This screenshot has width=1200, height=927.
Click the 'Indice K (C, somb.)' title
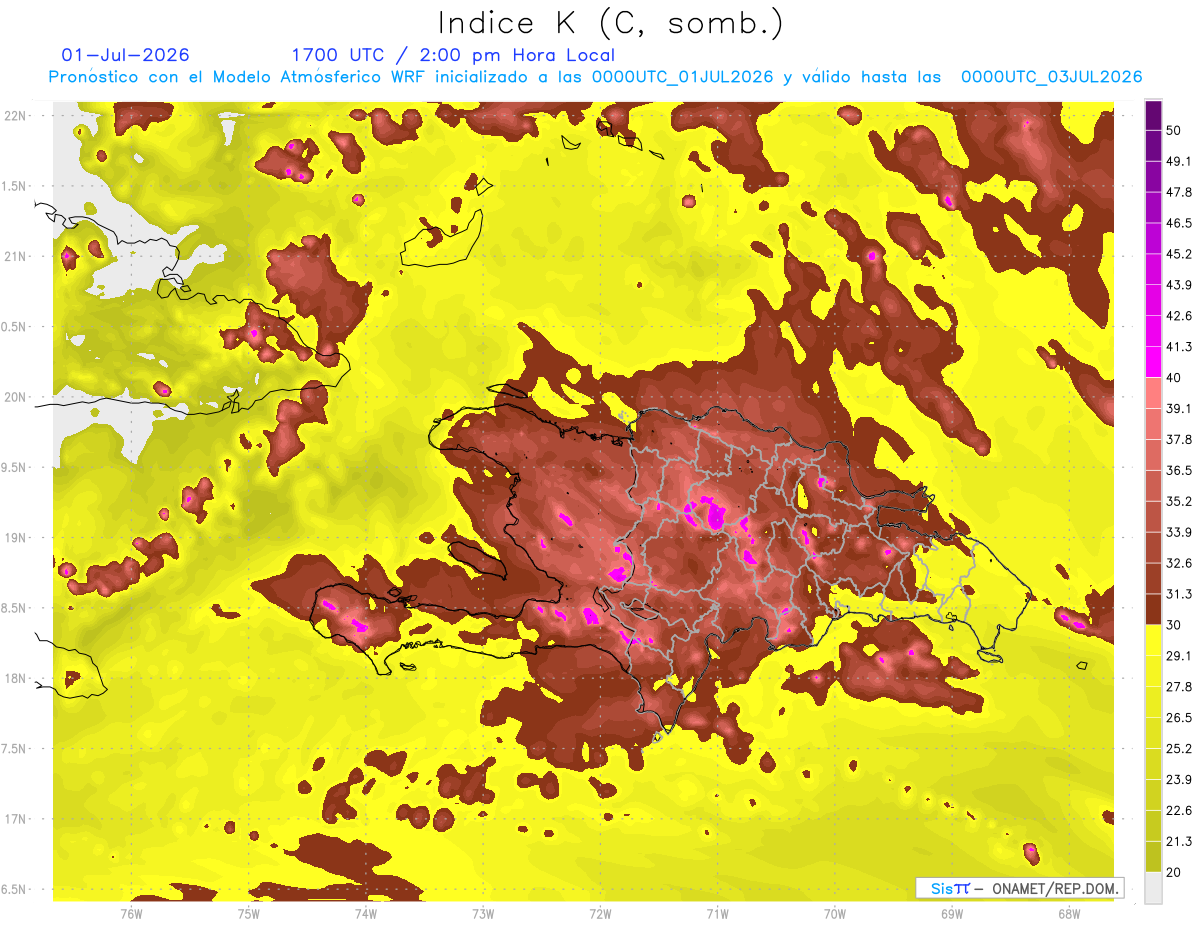point(610,23)
